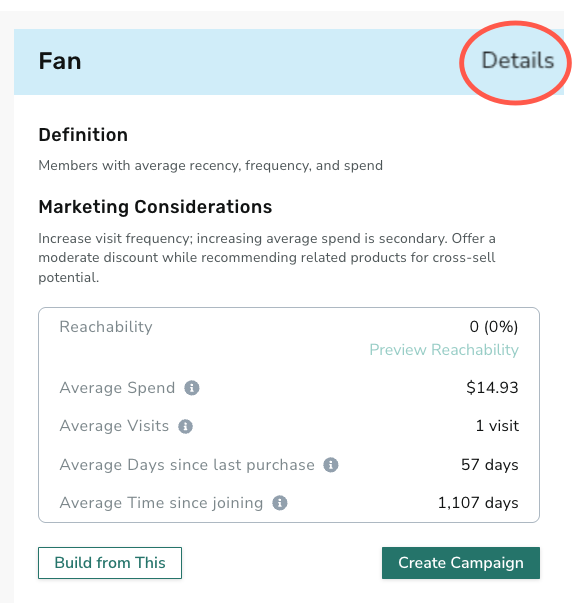Click the info icon beside Average Spend

(x=192, y=388)
